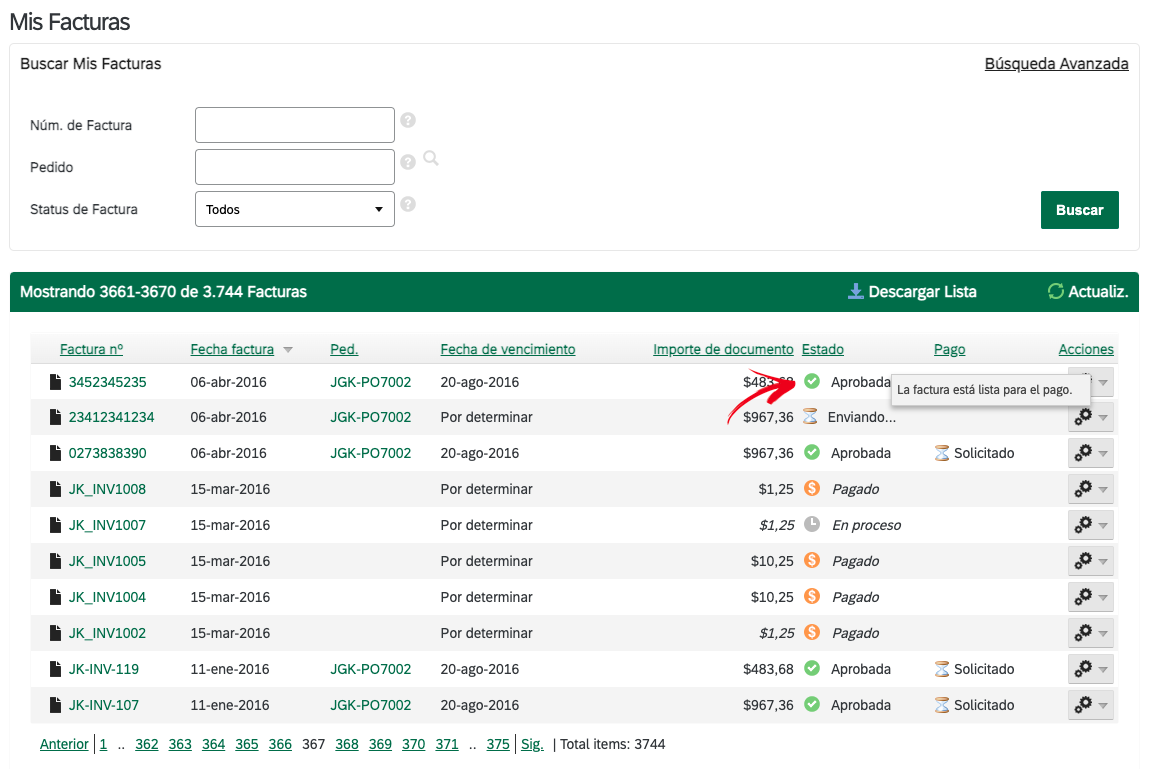
Task: Expand actions arrow for invoice 0273838390
Action: pos(1103,454)
